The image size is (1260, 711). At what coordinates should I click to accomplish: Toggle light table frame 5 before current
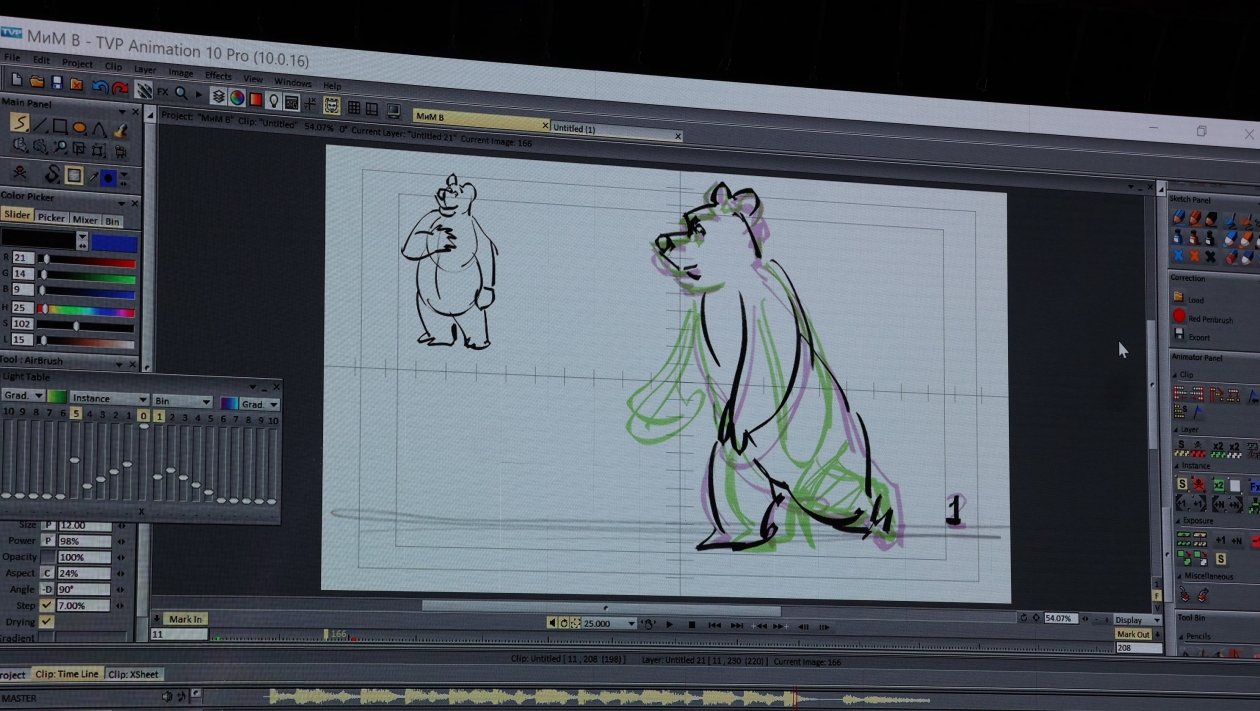point(76,413)
